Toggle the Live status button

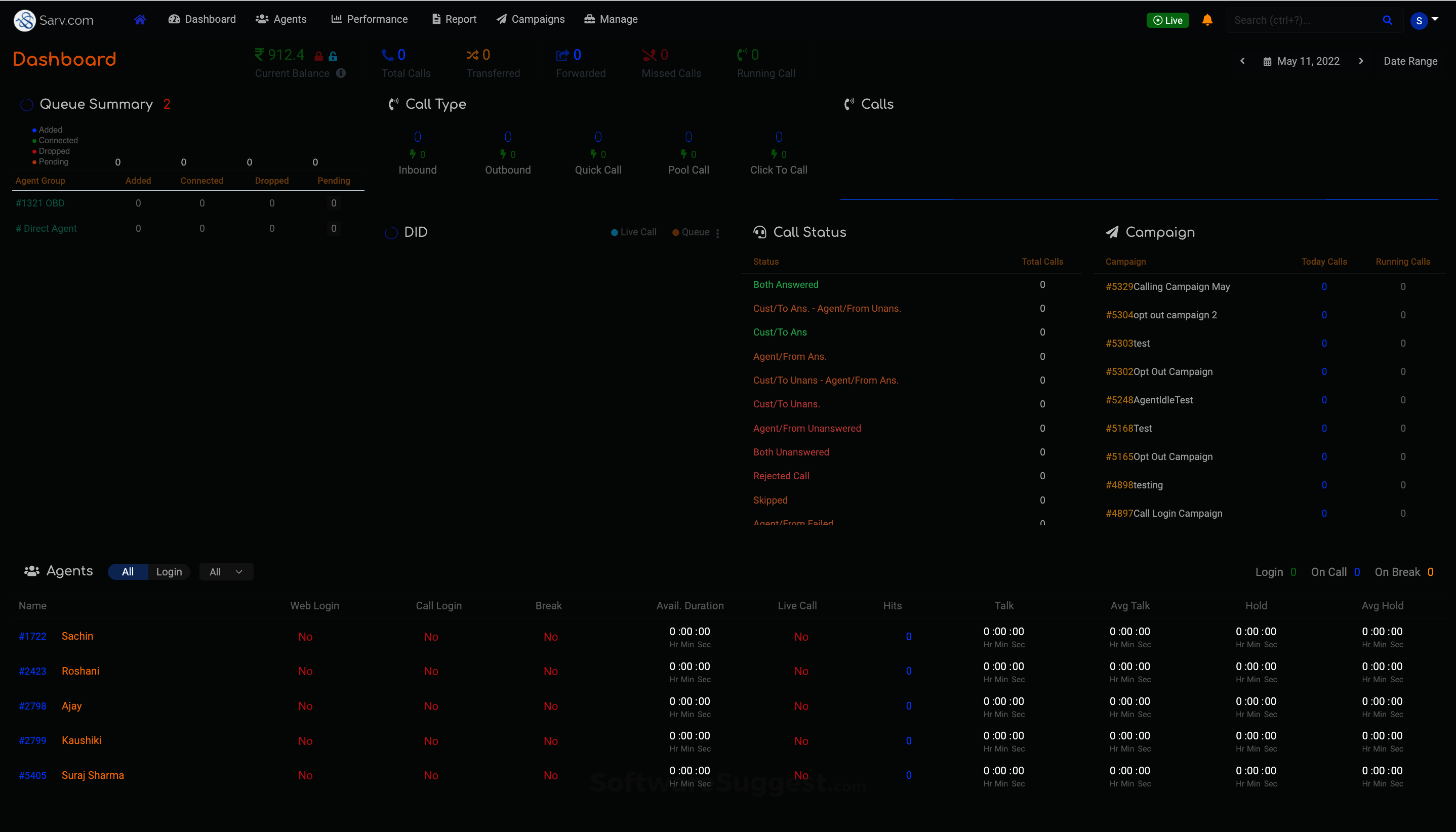click(1167, 20)
